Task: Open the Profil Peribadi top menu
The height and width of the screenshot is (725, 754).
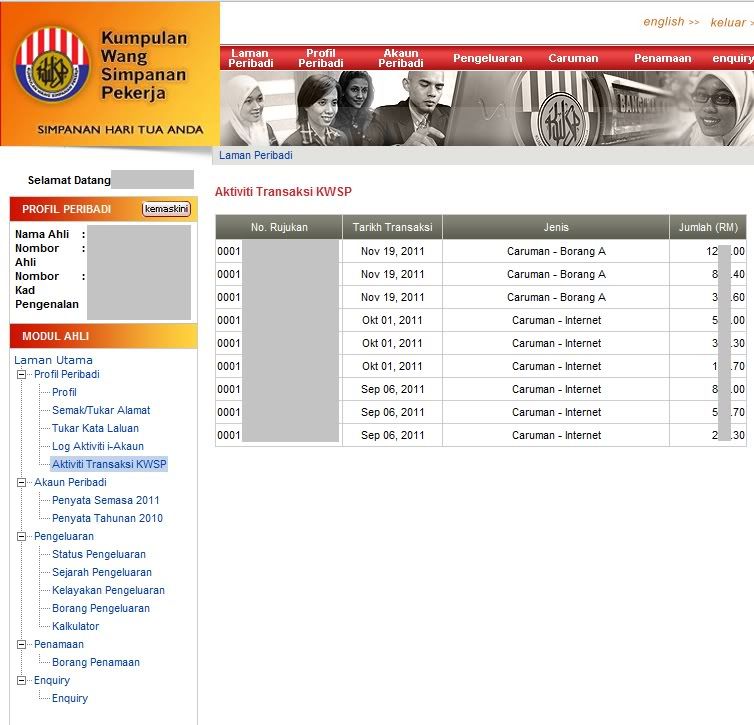Action: [321, 58]
